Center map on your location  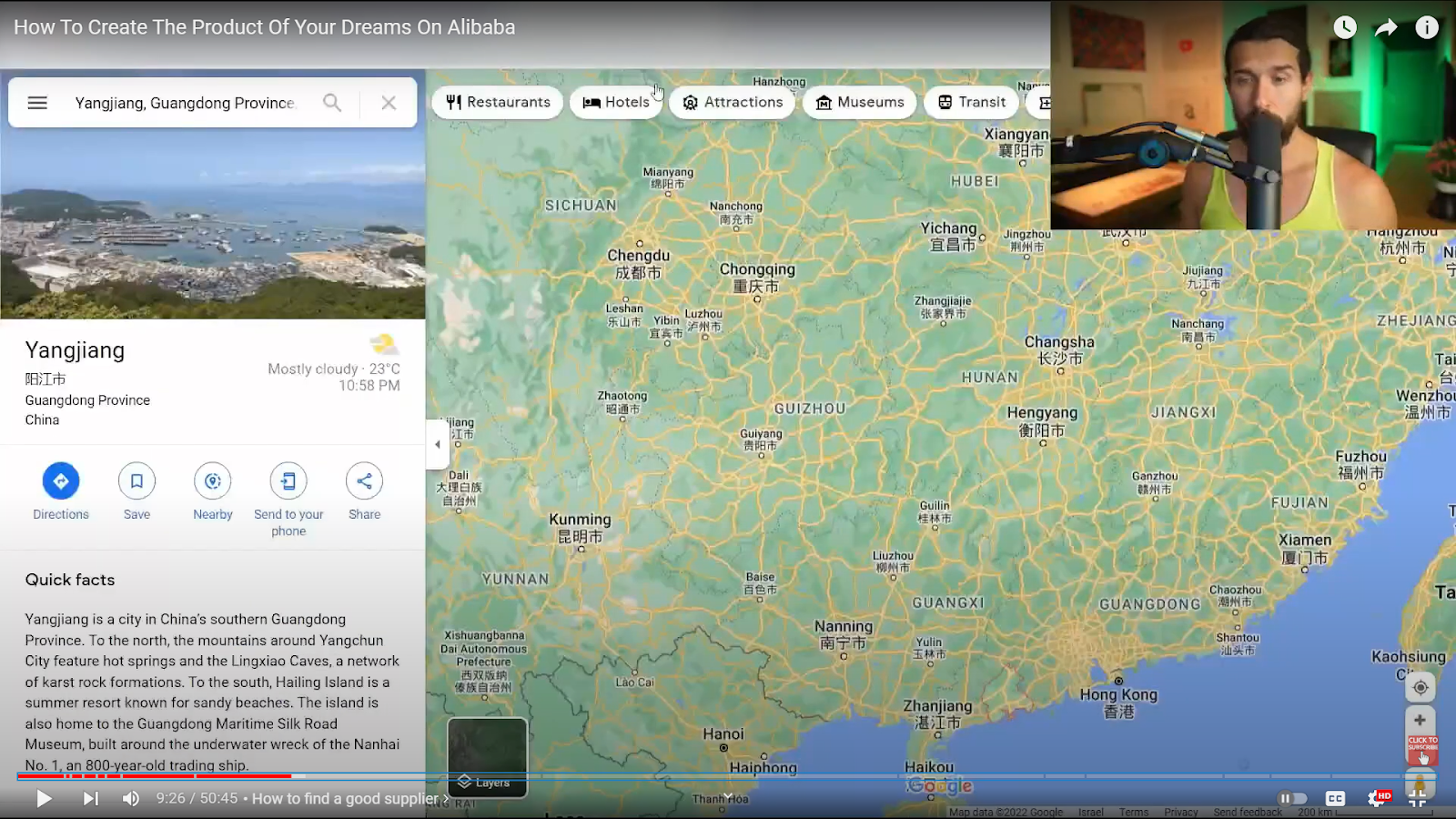coord(1420,687)
